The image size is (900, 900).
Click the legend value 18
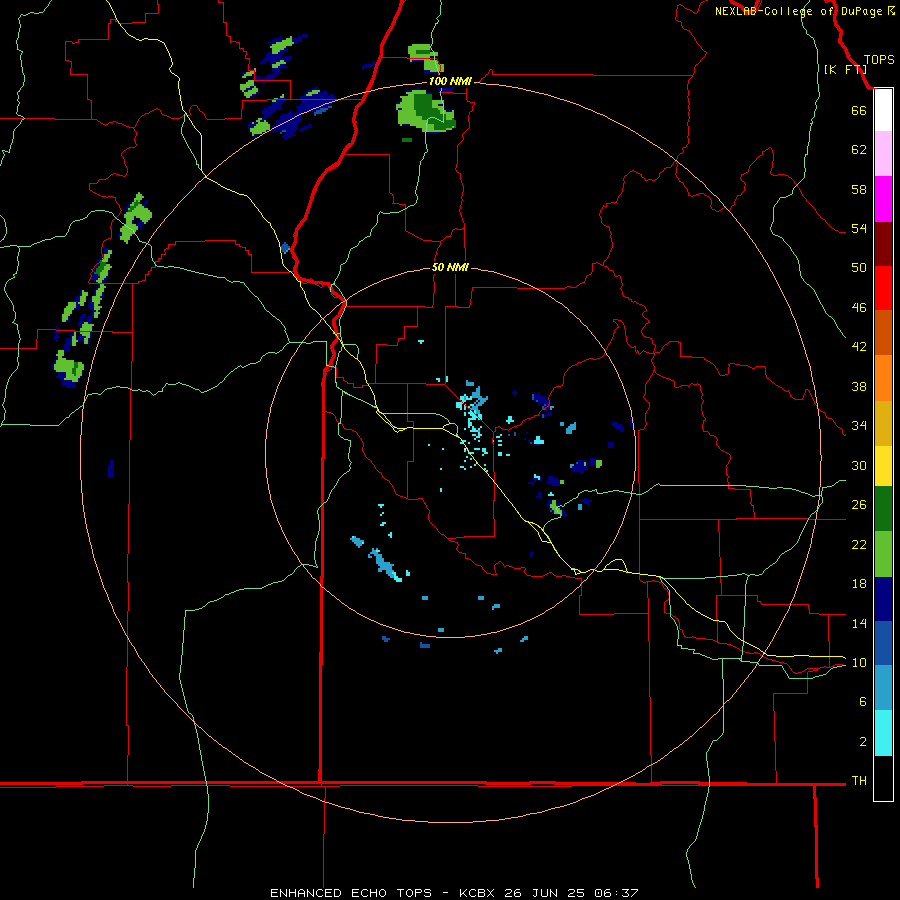point(859,584)
